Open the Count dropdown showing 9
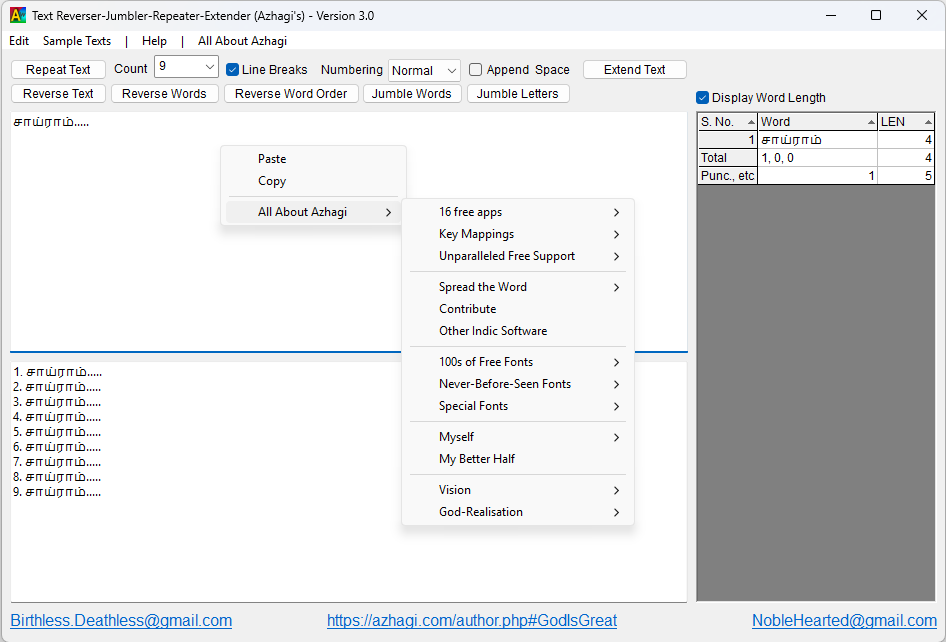 pyautogui.click(x=186, y=67)
